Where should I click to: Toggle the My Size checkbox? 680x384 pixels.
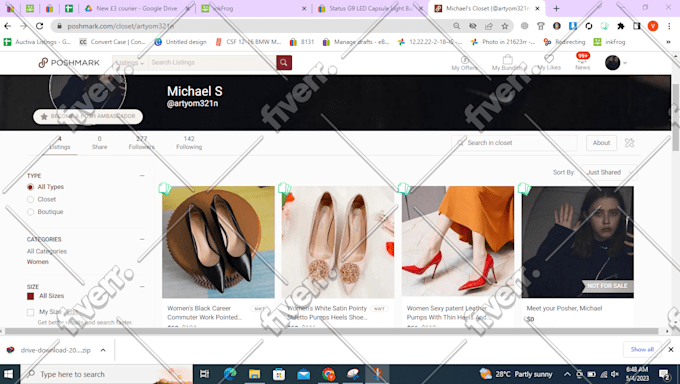pos(30,312)
